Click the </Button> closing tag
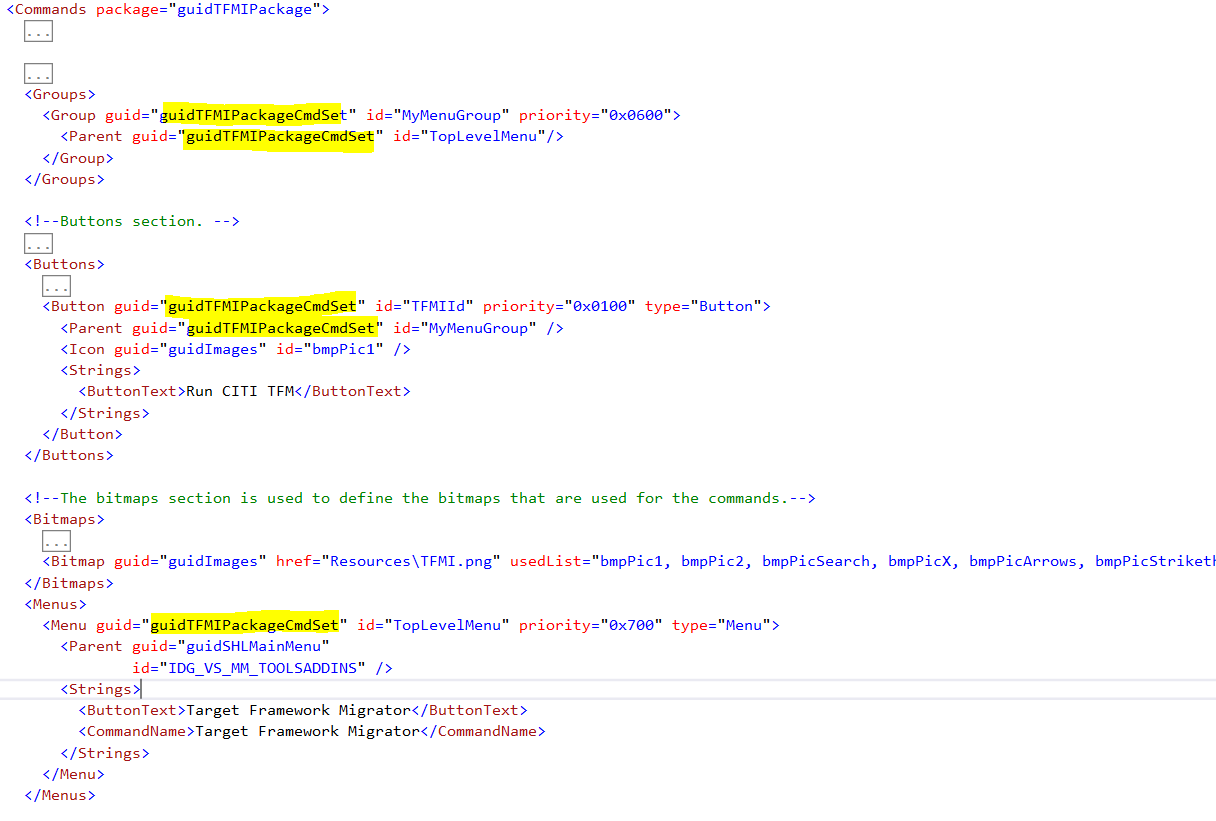1216x821 pixels. point(83,434)
